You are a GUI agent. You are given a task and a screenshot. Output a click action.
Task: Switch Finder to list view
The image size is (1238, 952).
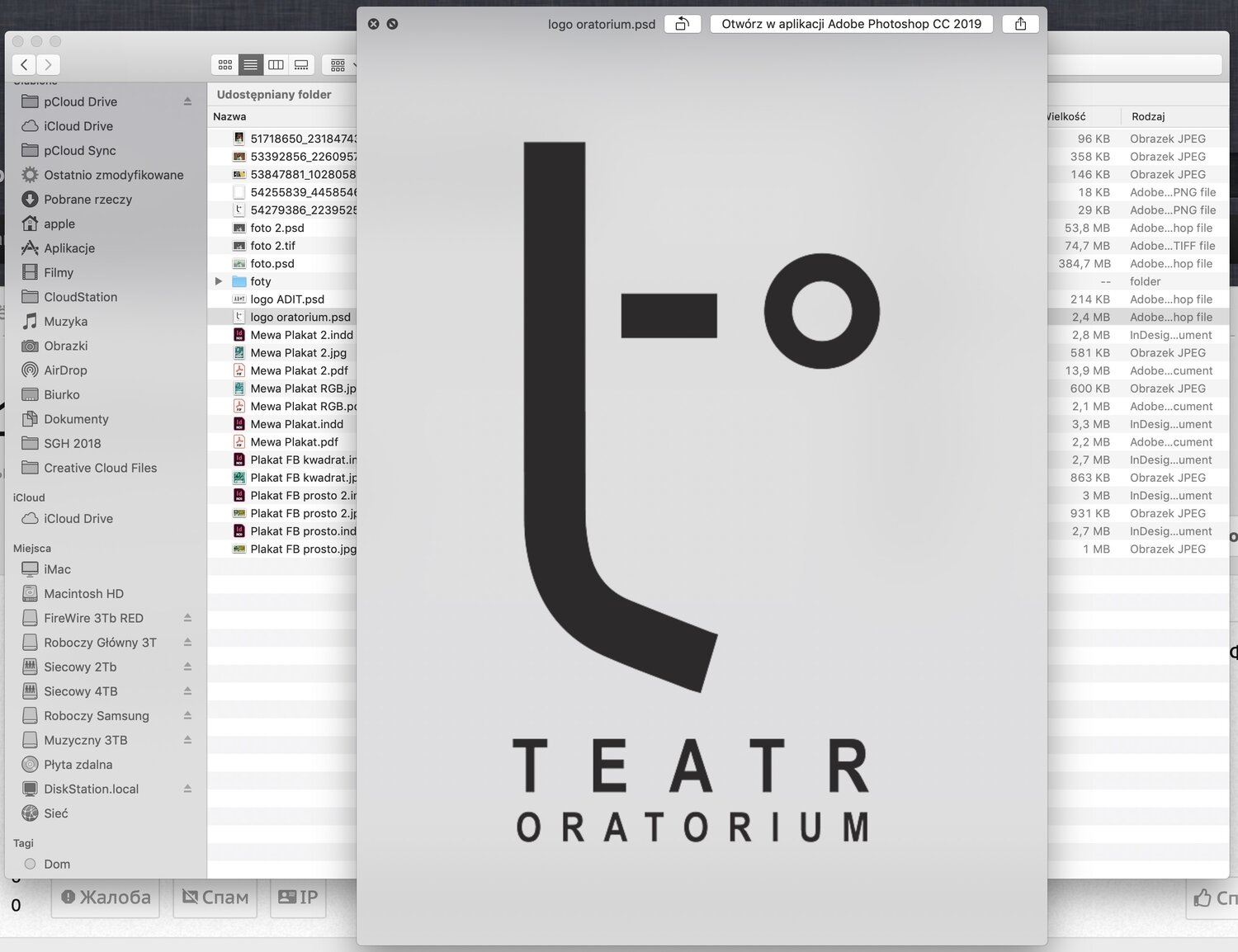coord(250,64)
